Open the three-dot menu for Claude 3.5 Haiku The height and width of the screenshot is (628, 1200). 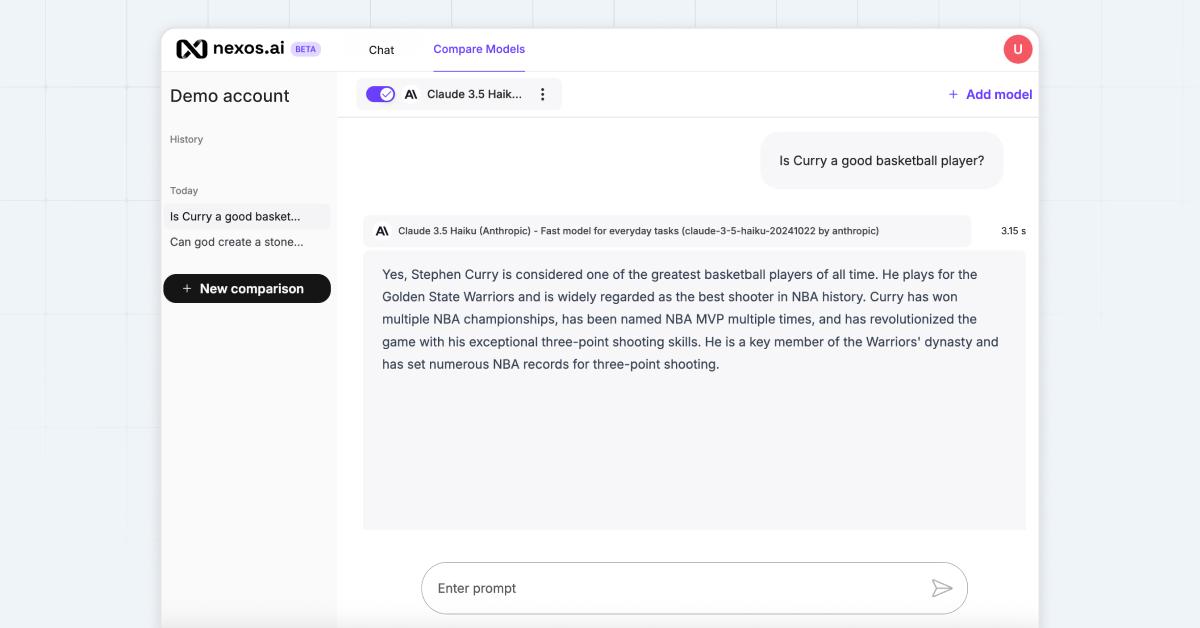[543, 94]
